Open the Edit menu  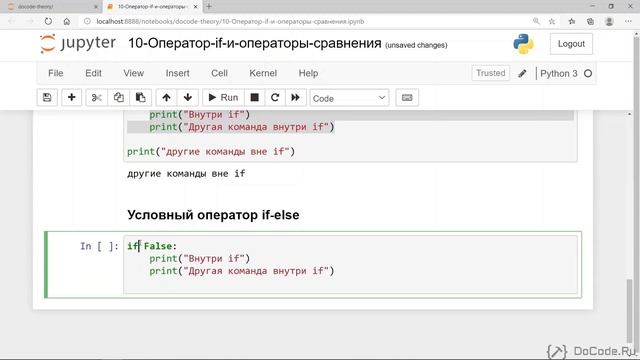[x=93, y=73]
